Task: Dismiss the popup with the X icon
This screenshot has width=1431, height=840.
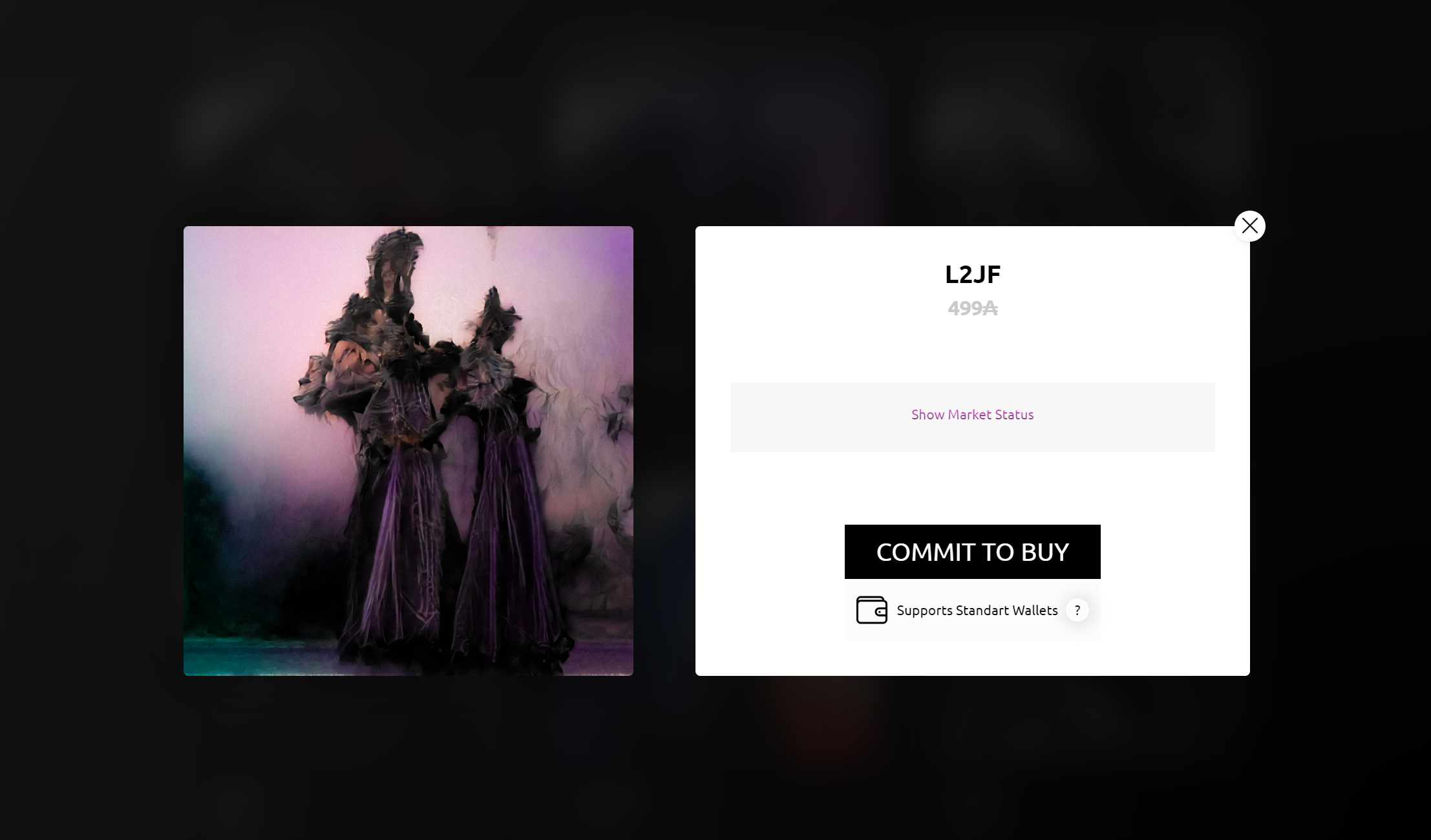Action: [1249, 226]
